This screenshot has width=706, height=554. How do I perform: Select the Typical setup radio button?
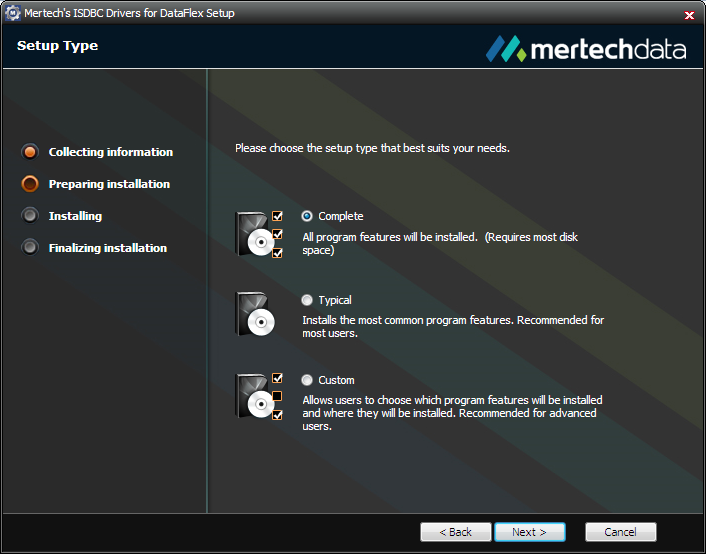(x=307, y=300)
